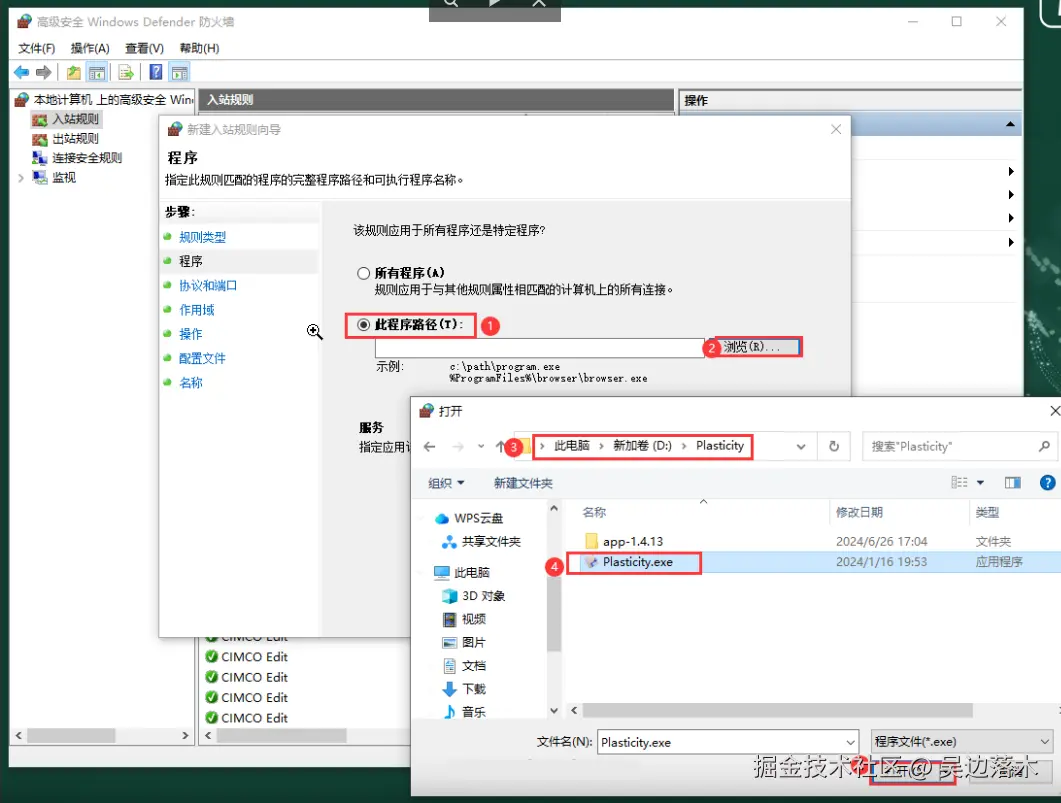Open the 查看(V) menu

tap(144, 48)
